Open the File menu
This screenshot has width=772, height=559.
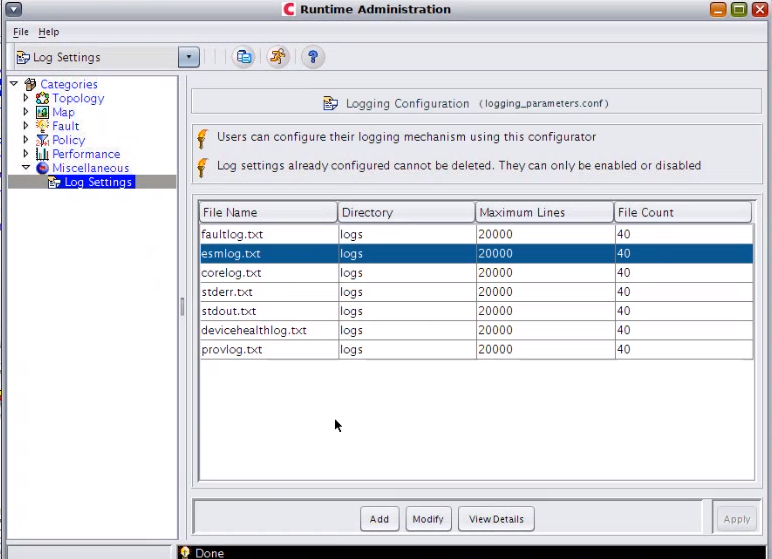tap(21, 32)
